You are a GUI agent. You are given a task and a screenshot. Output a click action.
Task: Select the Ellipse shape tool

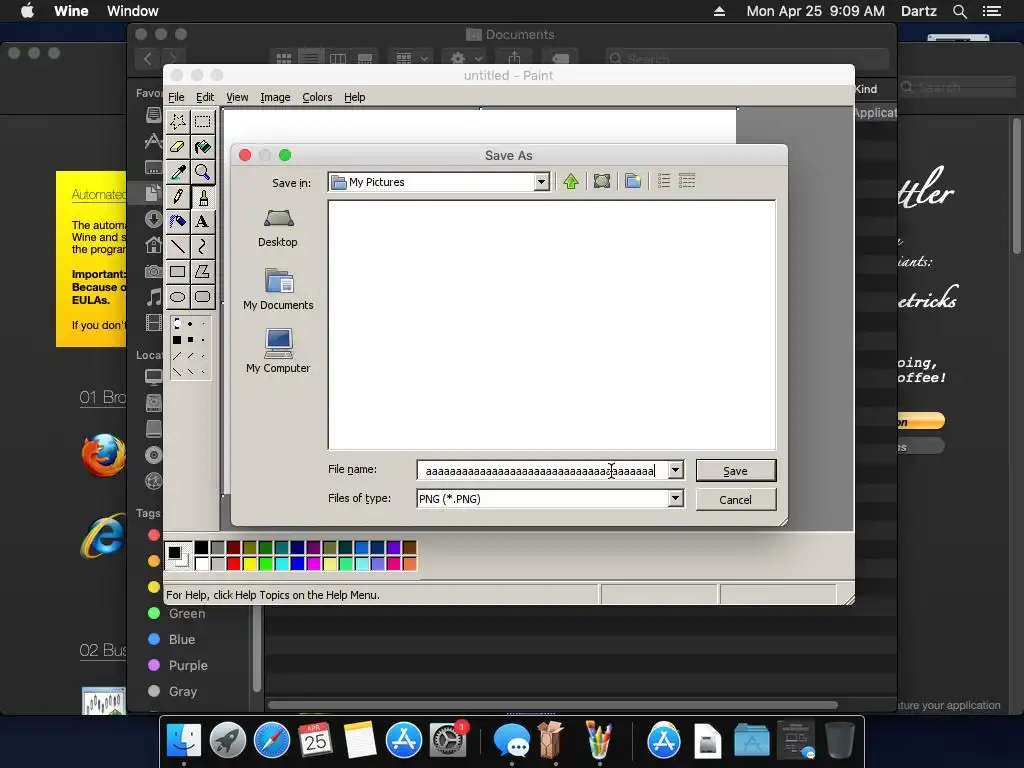coord(178,296)
